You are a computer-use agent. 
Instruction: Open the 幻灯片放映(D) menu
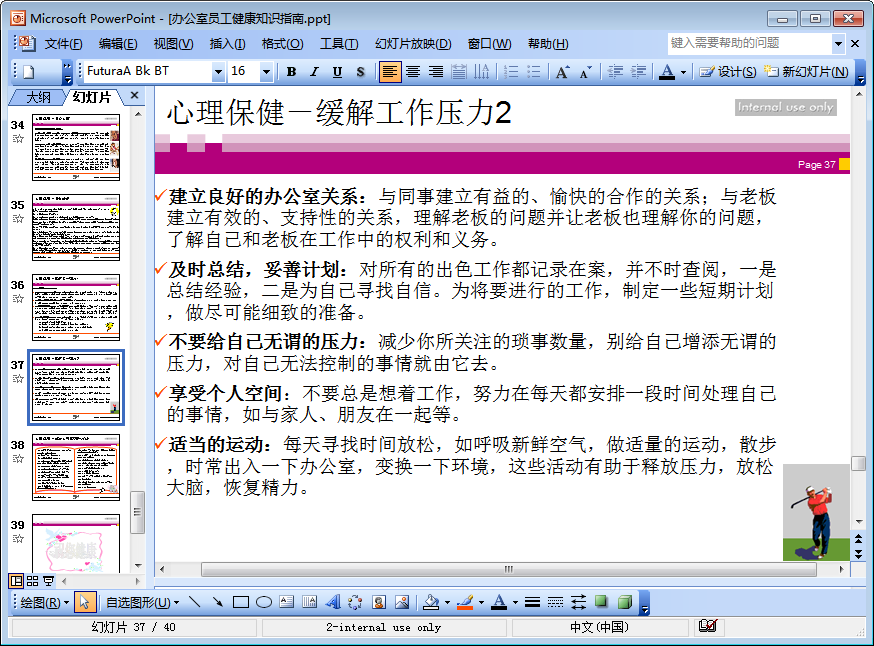click(x=413, y=43)
